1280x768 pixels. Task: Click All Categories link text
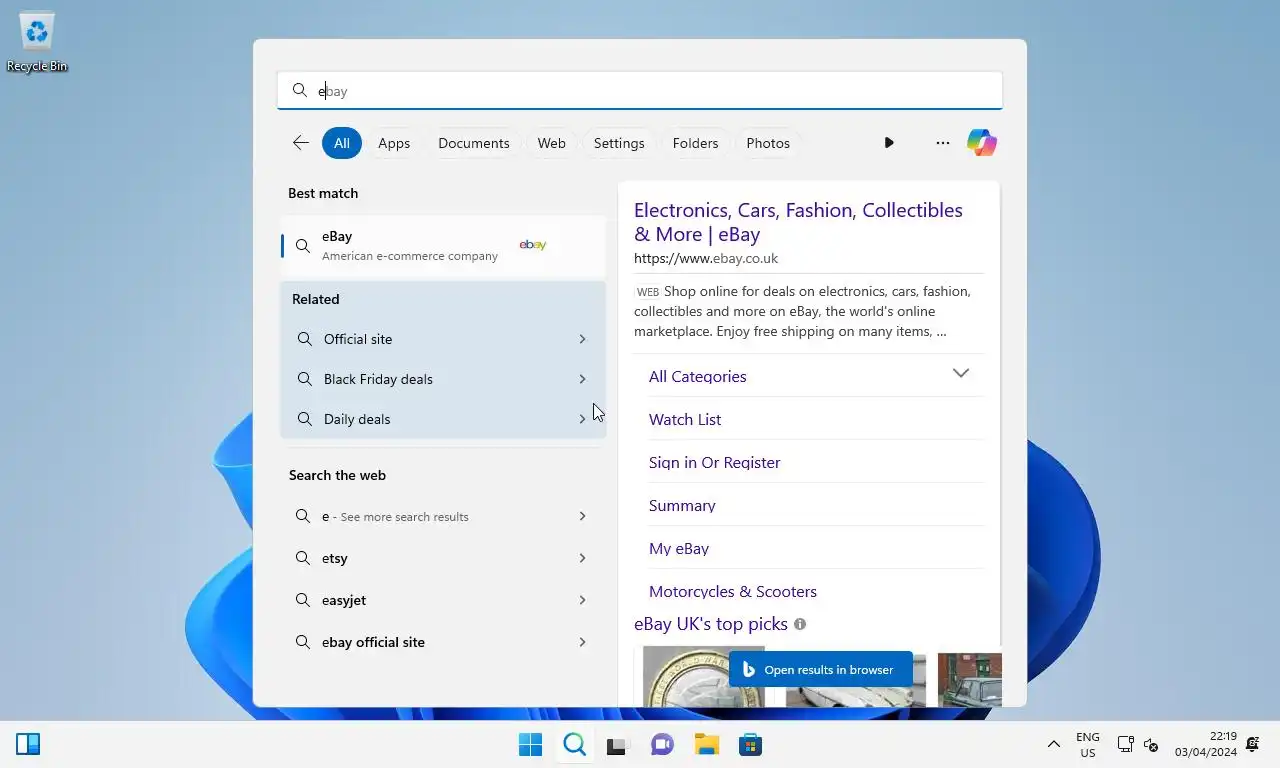698,376
